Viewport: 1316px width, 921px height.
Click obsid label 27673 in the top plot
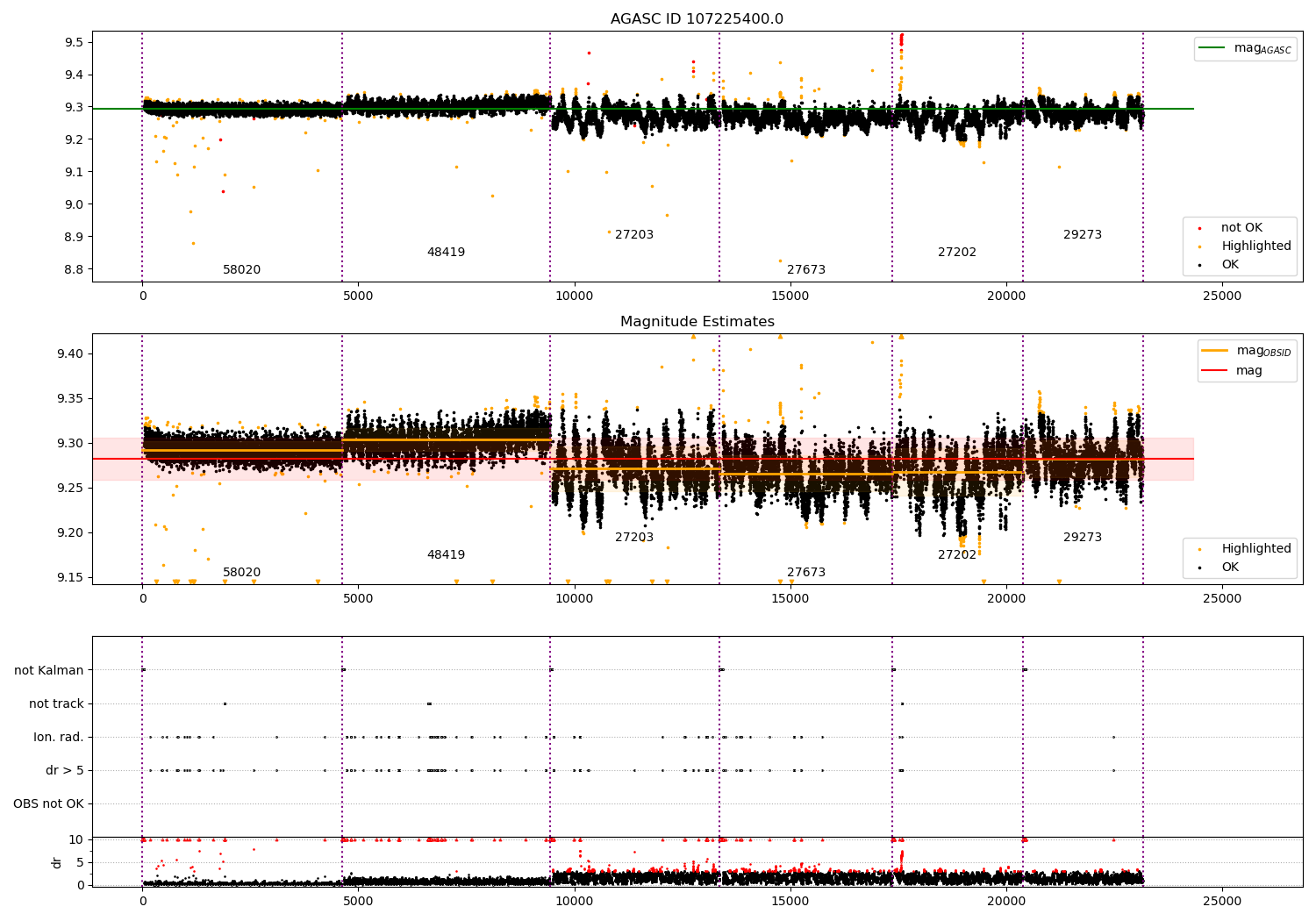(x=806, y=270)
